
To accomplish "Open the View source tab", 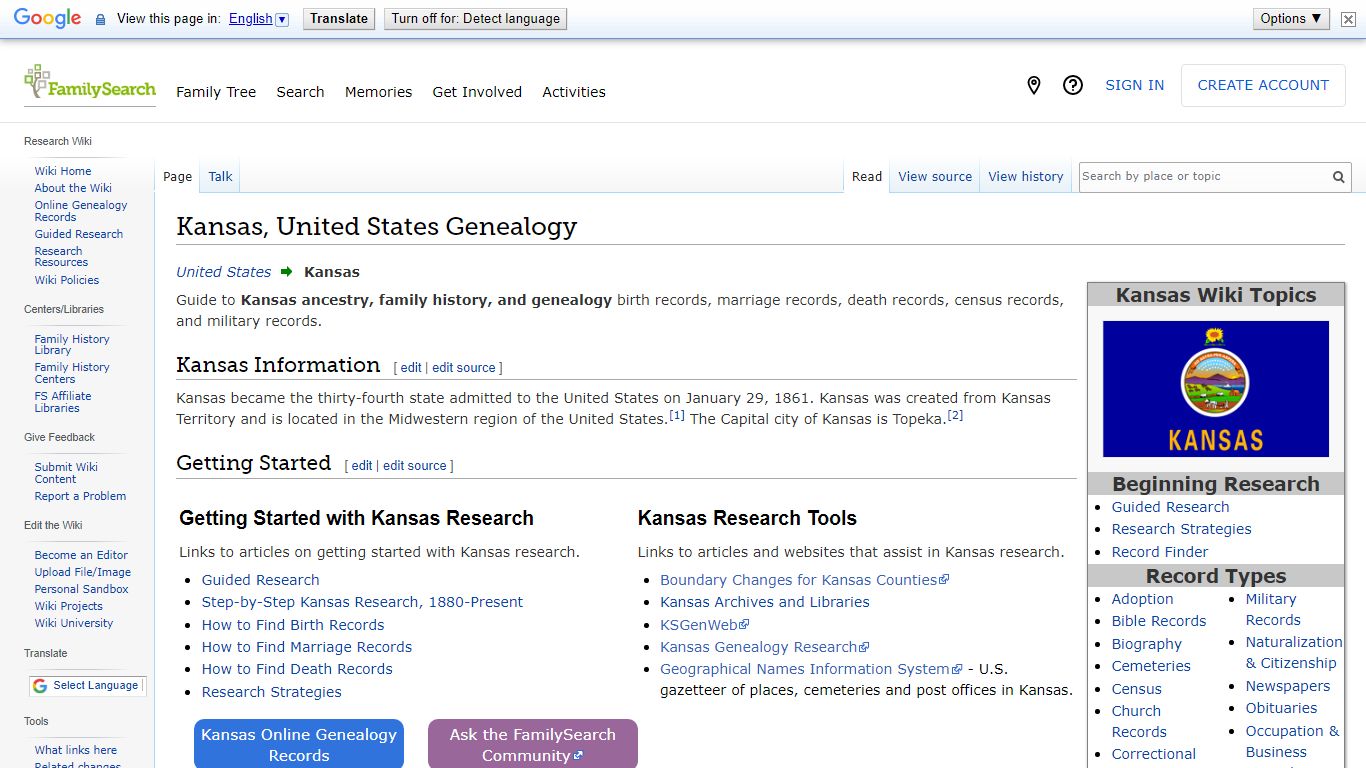I will pos(935,177).
